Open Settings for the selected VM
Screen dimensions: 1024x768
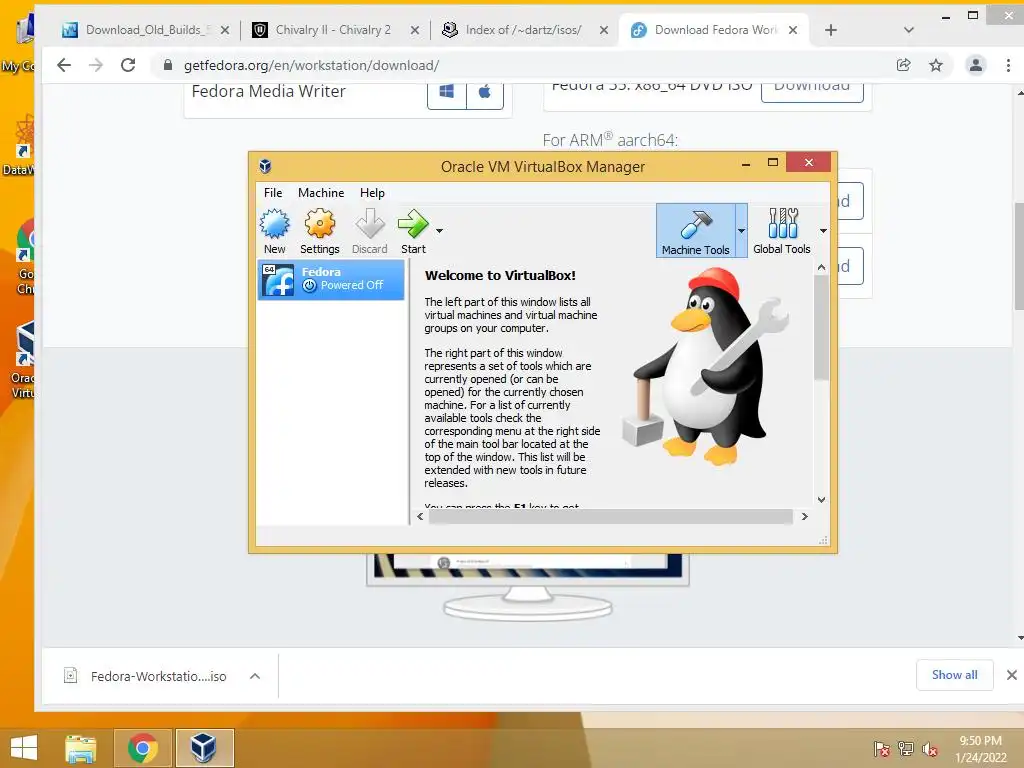pyautogui.click(x=319, y=231)
